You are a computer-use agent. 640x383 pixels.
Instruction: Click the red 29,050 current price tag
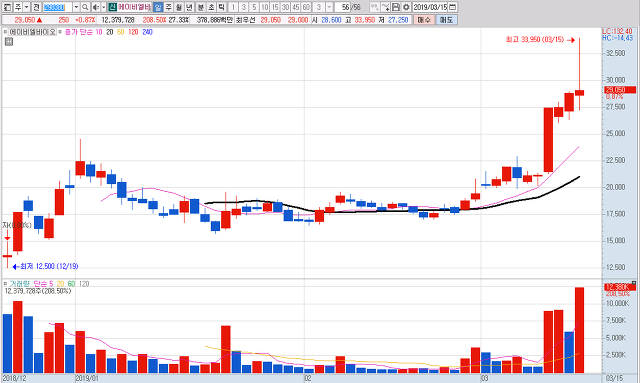620,90
